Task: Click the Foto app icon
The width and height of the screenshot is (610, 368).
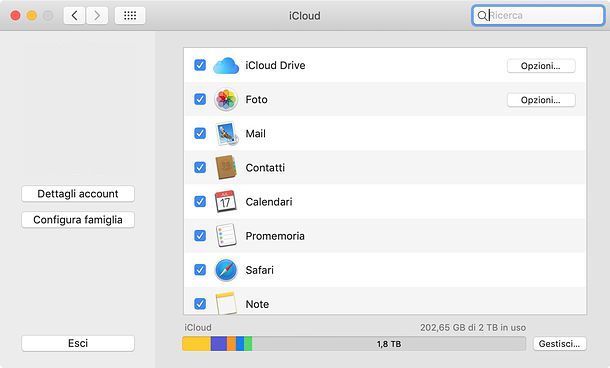Action: coord(226,100)
